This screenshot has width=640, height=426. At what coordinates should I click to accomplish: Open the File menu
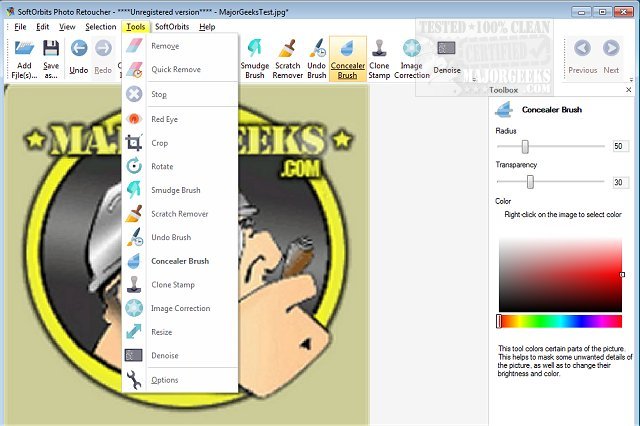tap(20, 27)
